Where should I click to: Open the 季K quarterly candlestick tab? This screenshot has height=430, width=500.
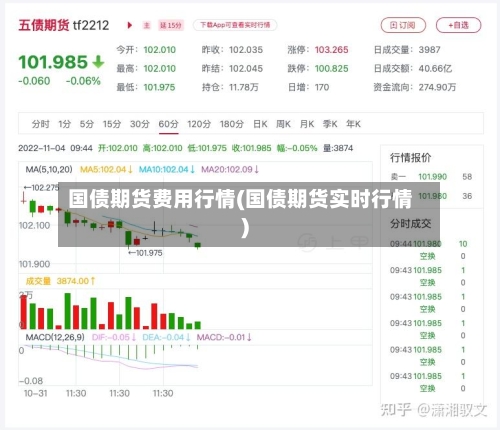pyautogui.click(x=330, y=124)
